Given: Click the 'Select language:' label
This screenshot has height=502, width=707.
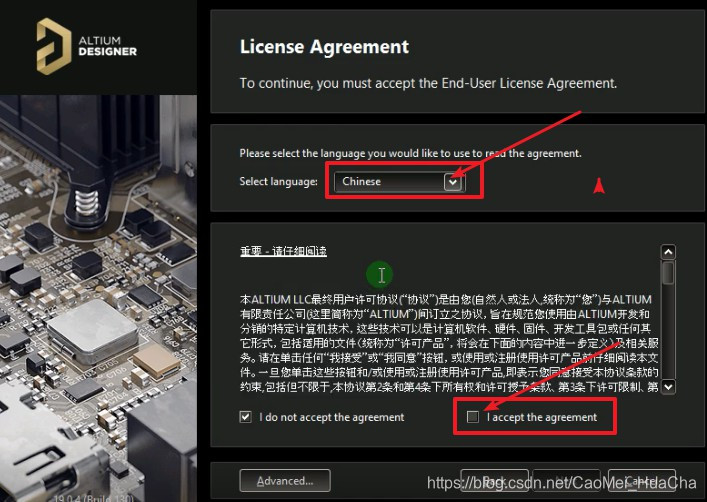Looking at the screenshot, I should (x=279, y=182).
